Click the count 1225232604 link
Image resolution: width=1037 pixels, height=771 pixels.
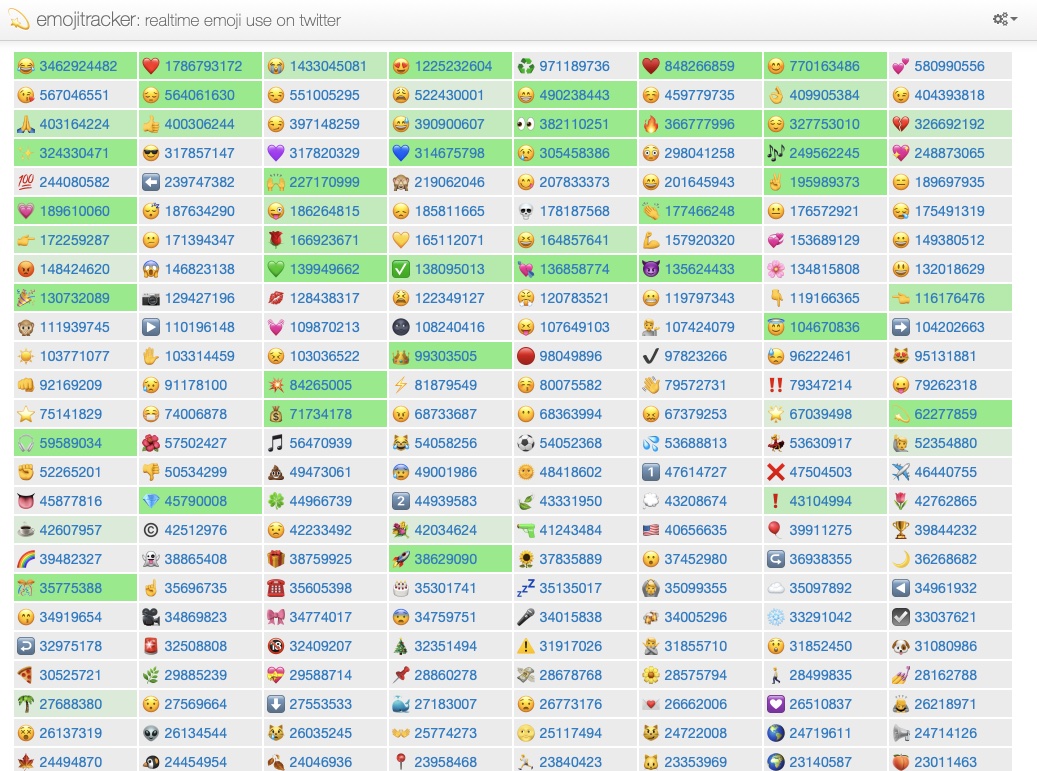click(x=453, y=67)
